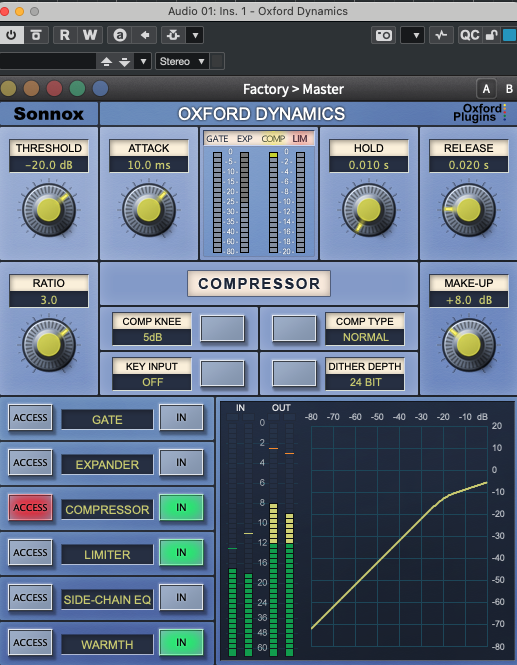Click the Make-Up gain knob
The image size is (517, 665).
point(469,345)
